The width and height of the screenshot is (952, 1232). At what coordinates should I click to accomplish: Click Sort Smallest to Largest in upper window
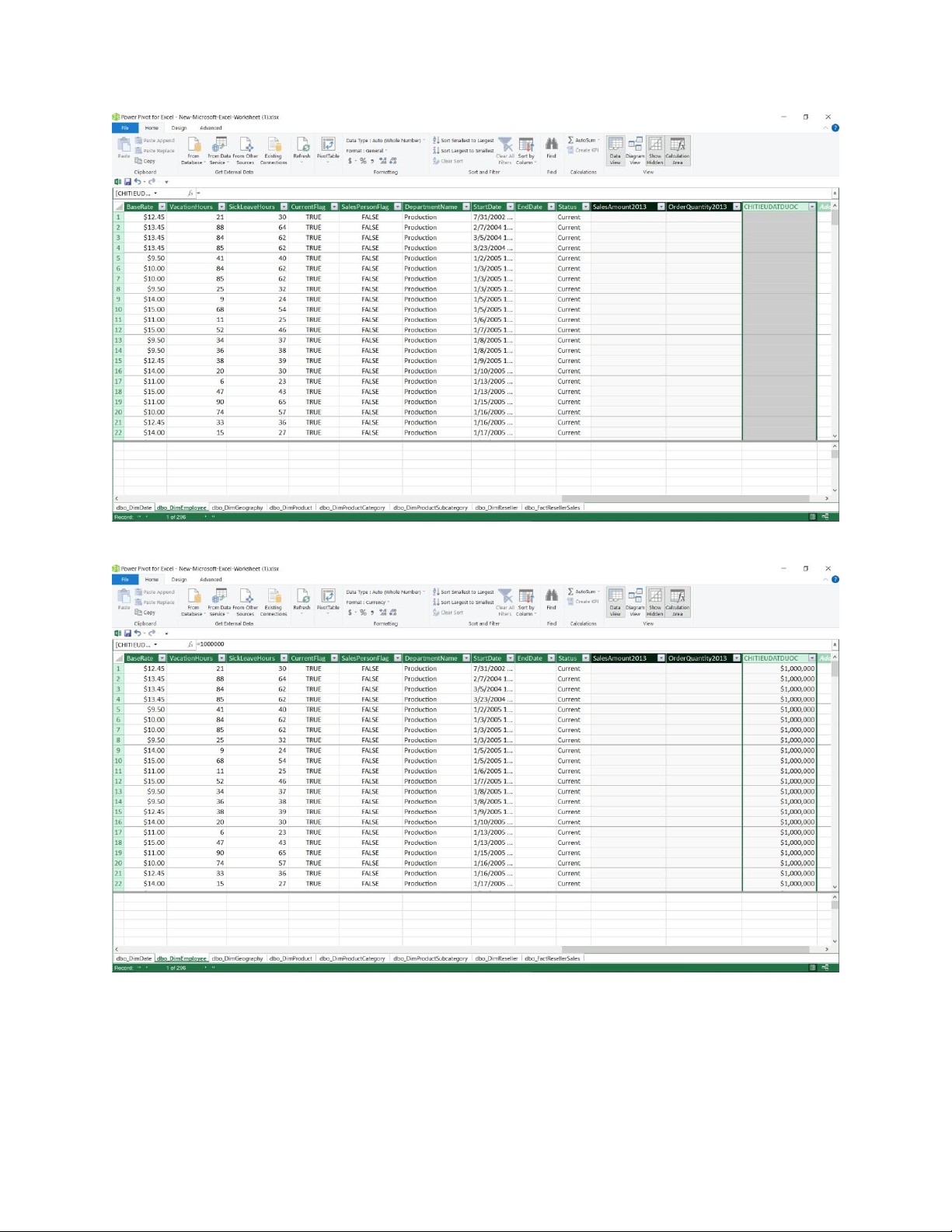tap(466, 141)
